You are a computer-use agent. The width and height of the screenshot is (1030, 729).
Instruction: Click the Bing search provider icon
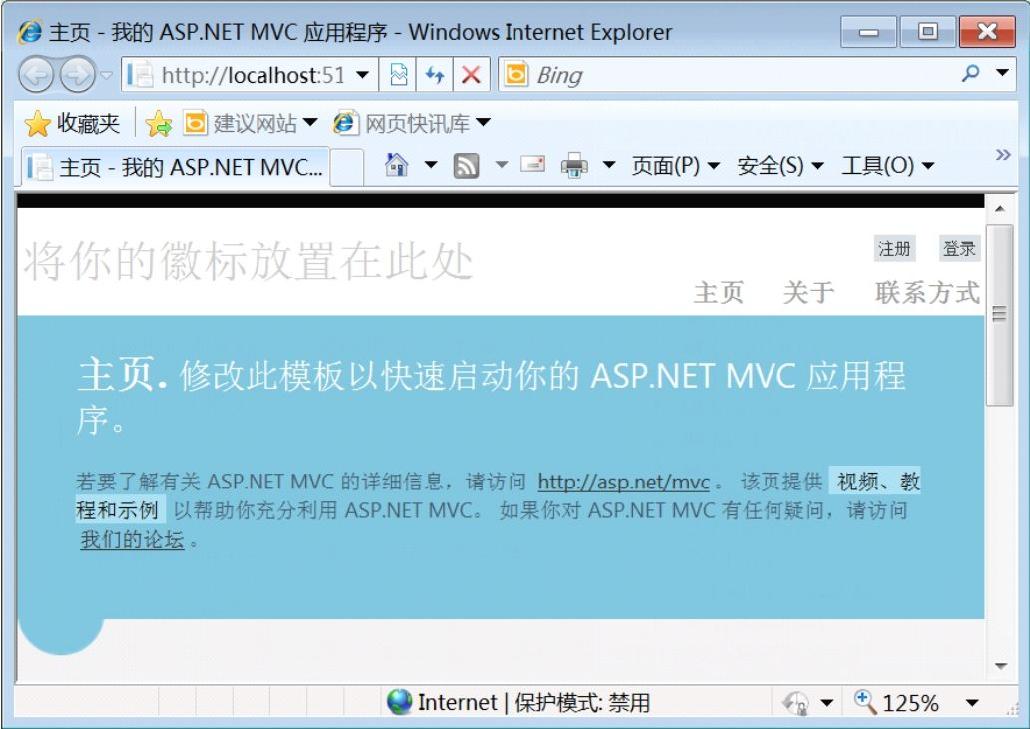point(516,75)
